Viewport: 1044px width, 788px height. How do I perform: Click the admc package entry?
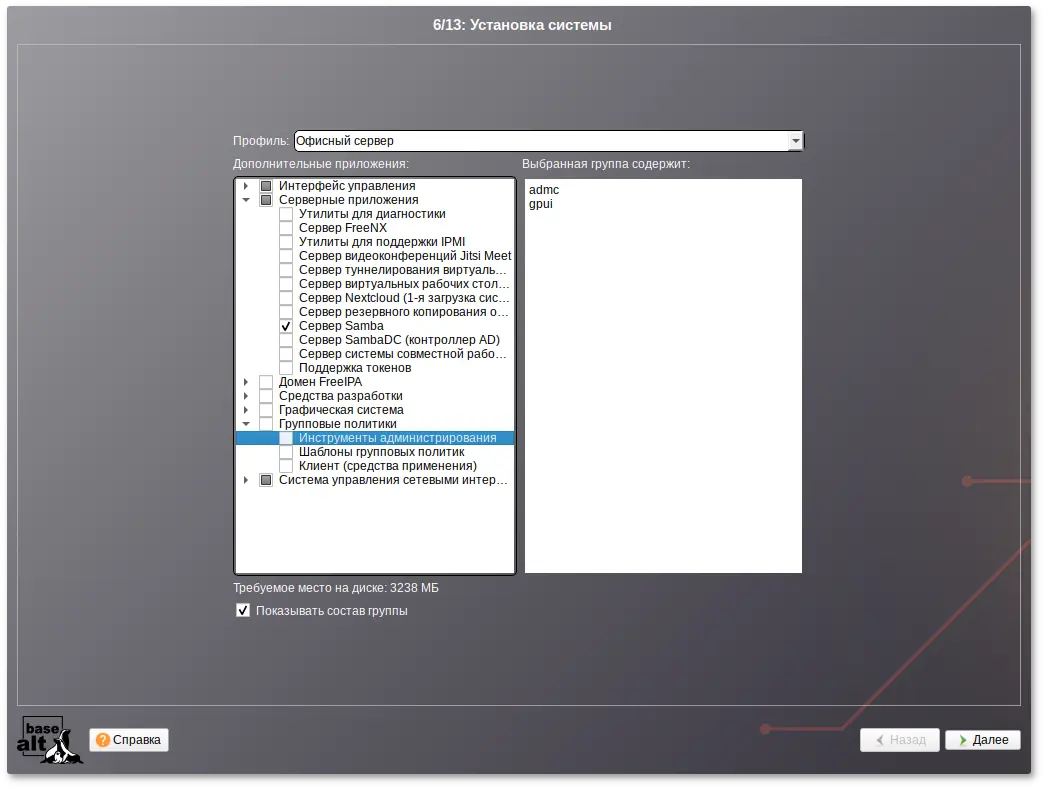544,190
